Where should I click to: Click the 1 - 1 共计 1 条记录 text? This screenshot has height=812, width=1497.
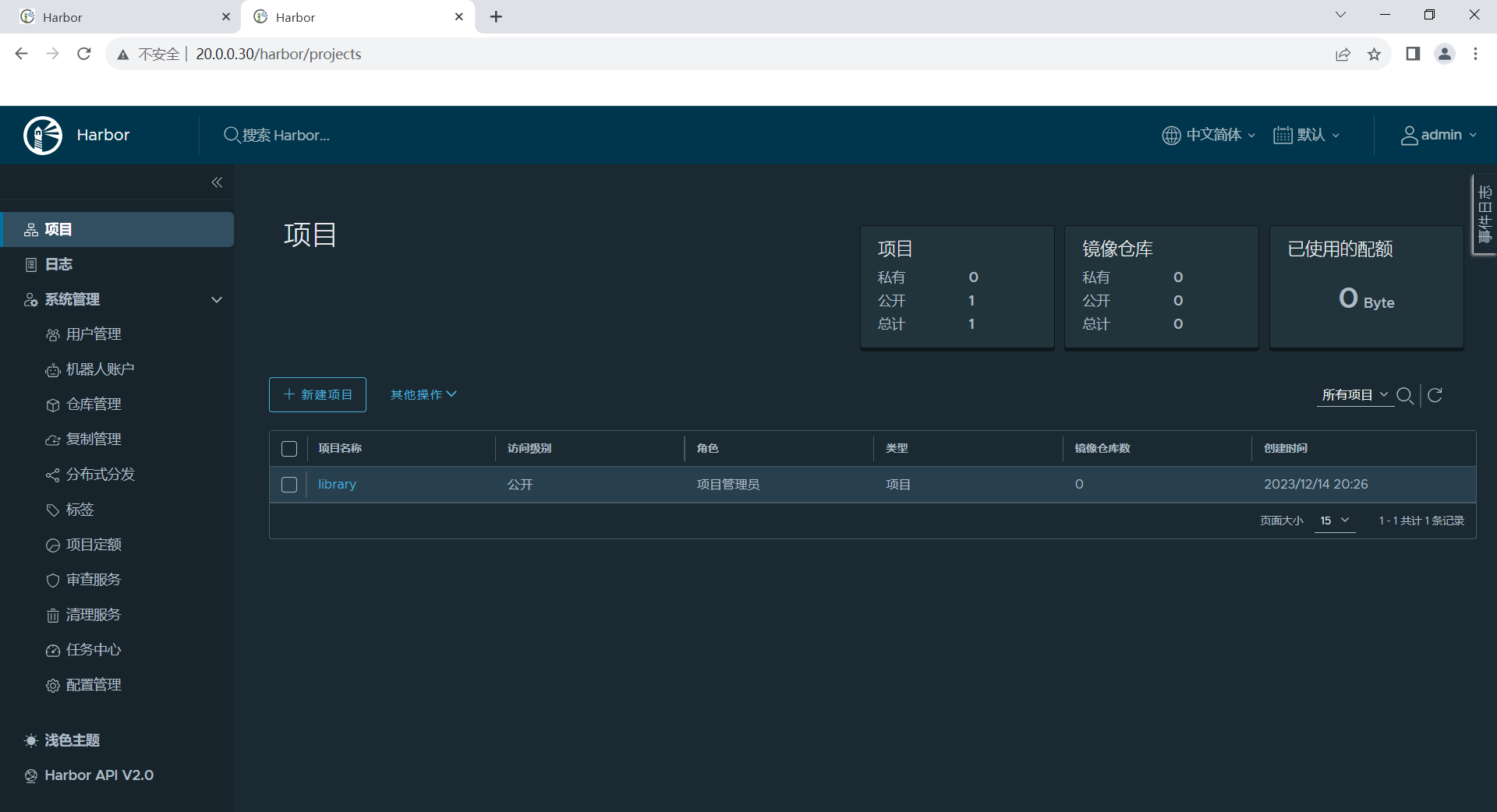[x=1421, y=521]
